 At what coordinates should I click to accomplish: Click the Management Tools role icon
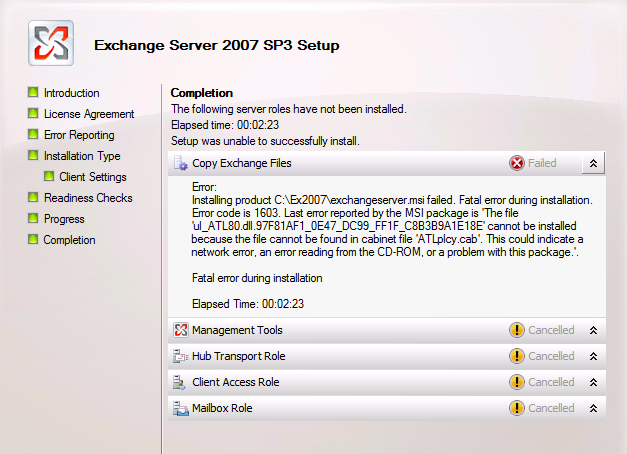pyautogui.click(x=181, y=330)
